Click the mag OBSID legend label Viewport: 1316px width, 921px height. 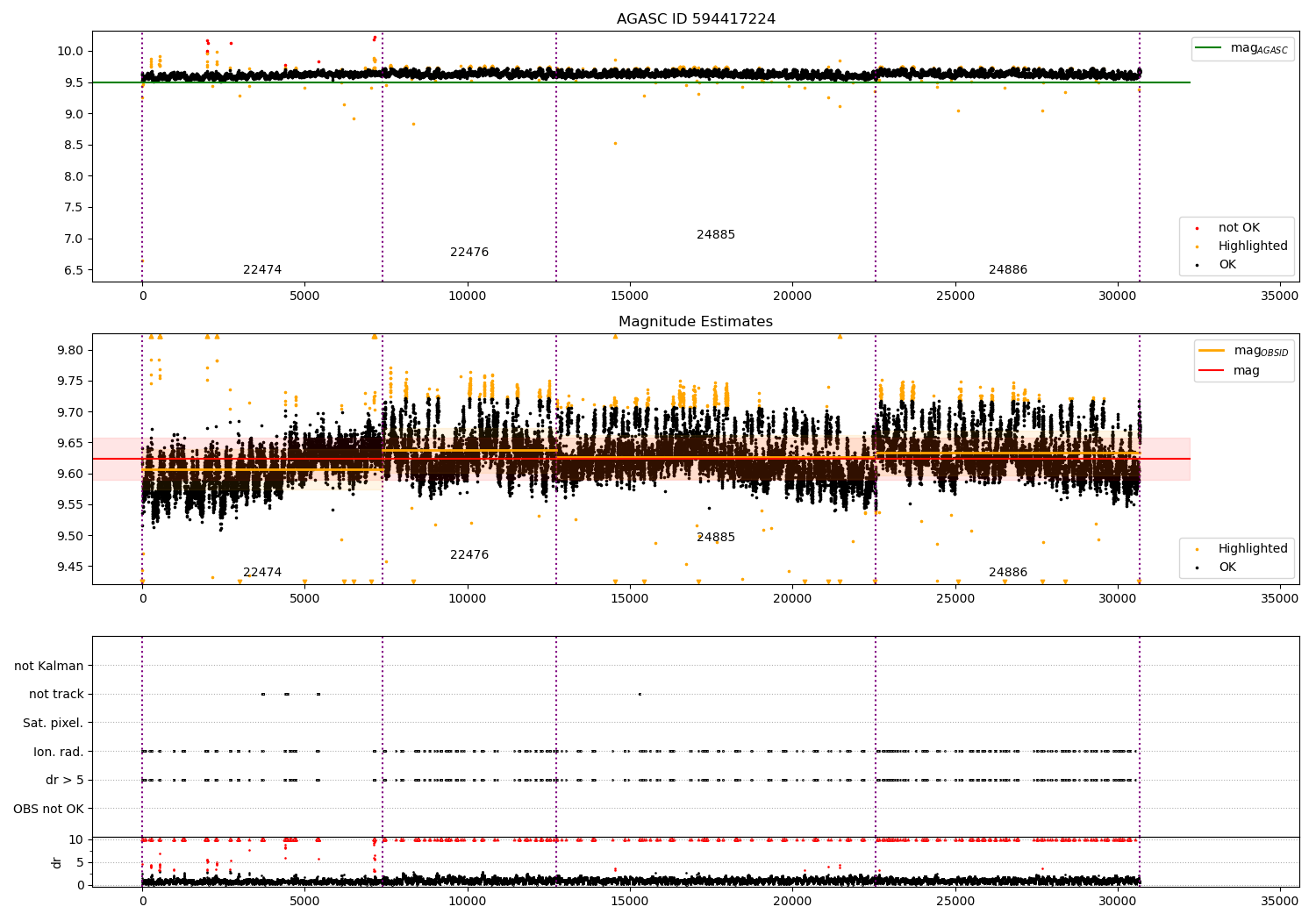(1262, 351)
